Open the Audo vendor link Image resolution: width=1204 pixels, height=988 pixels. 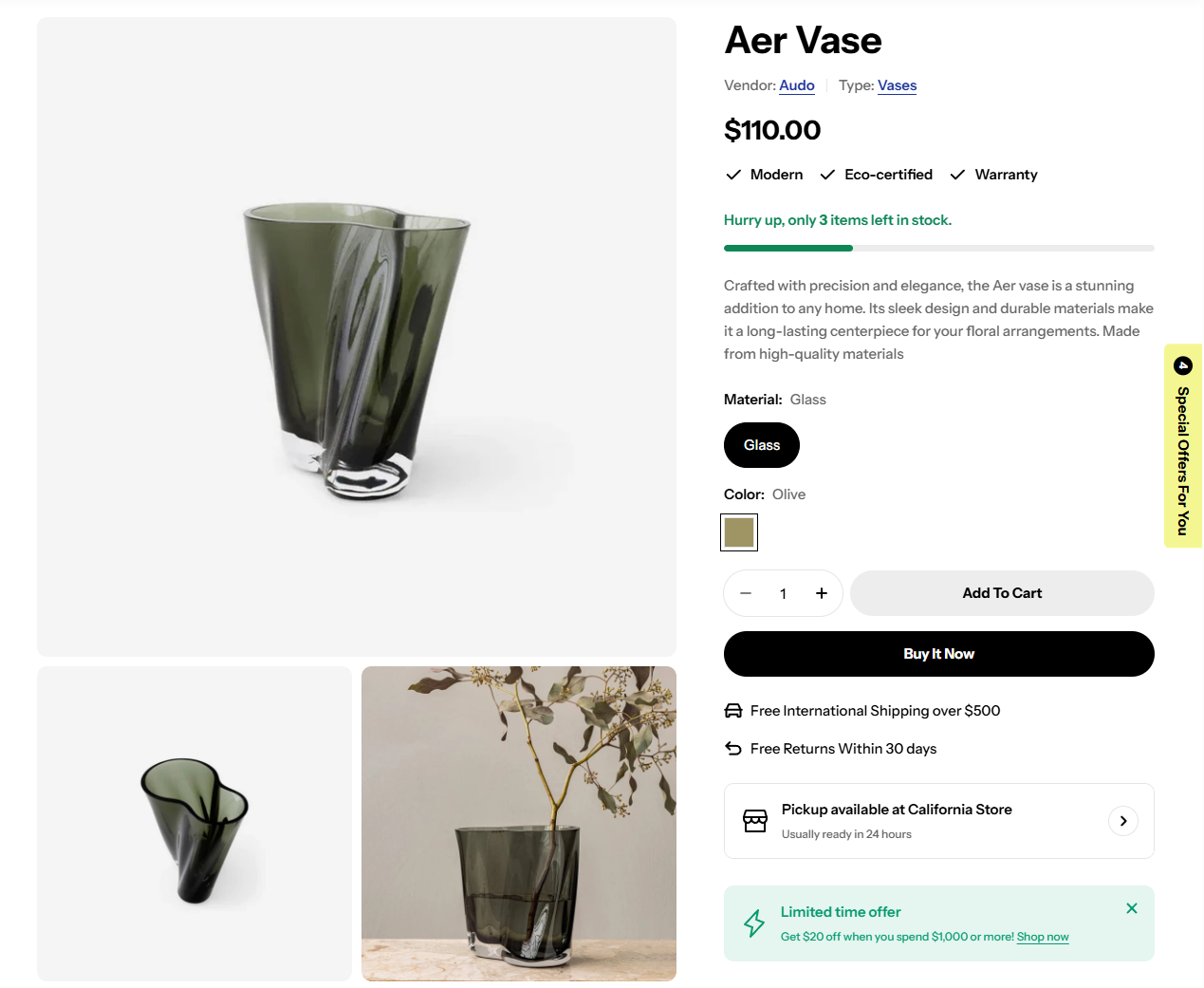797,85
